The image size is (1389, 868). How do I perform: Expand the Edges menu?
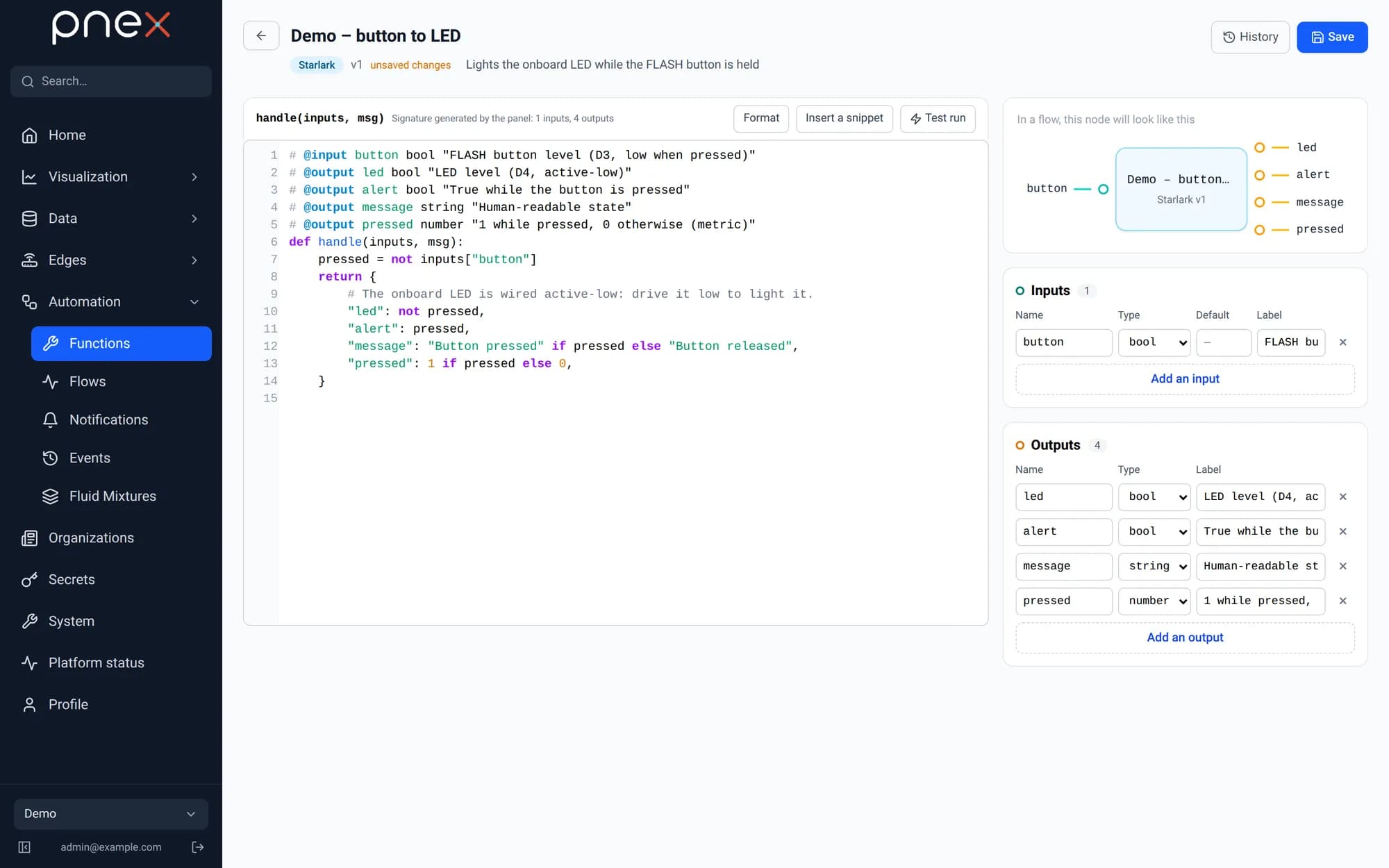111,260
